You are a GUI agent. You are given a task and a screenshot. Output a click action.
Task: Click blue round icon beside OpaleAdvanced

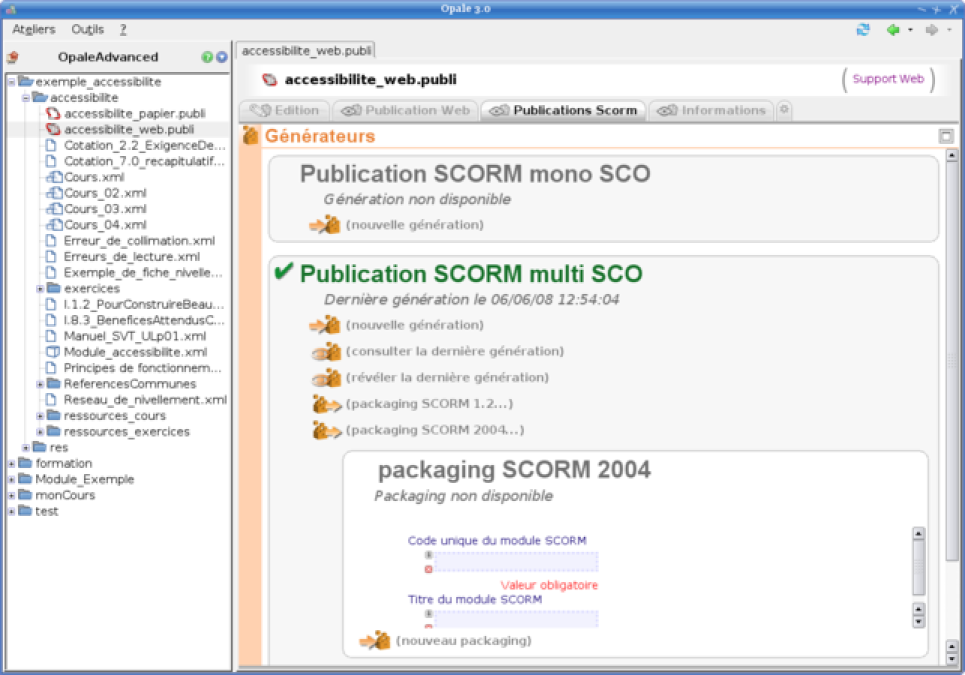pos(221,57)
